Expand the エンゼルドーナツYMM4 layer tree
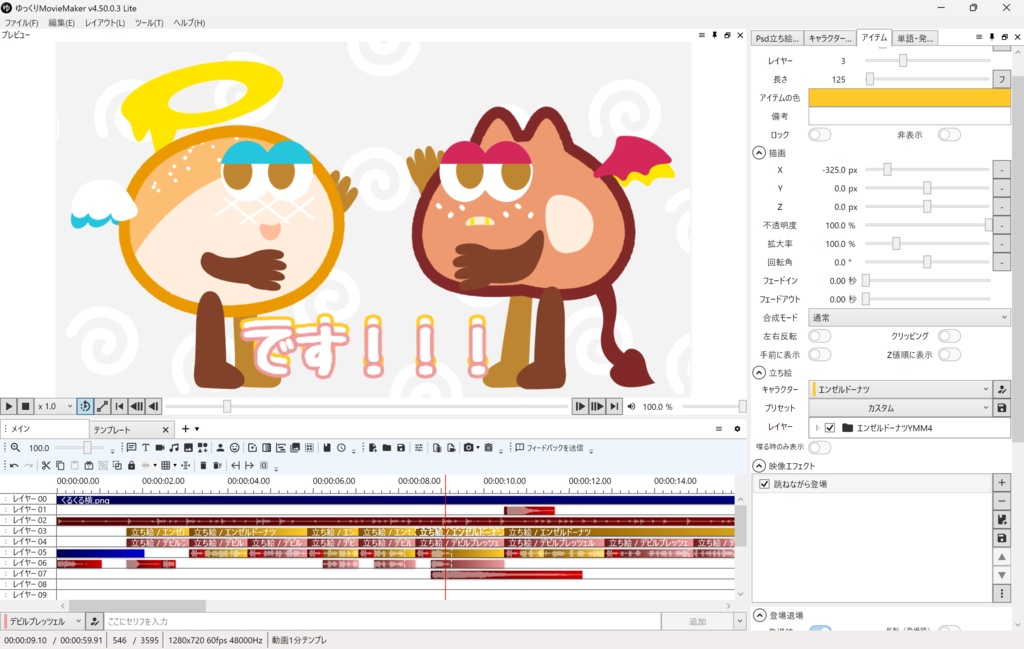Image resolution: width=1024 pixels, height=649 pixels. 817,428
